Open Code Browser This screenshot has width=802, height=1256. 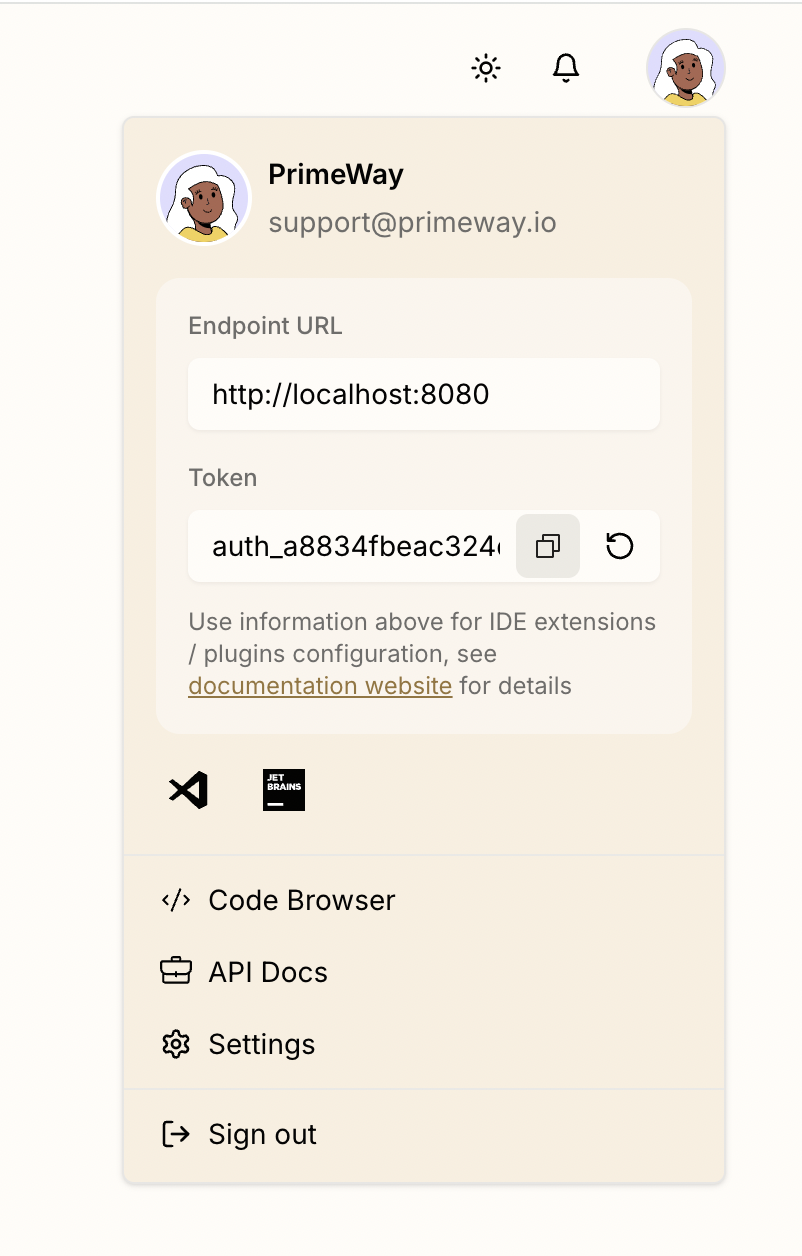point(300,900)
